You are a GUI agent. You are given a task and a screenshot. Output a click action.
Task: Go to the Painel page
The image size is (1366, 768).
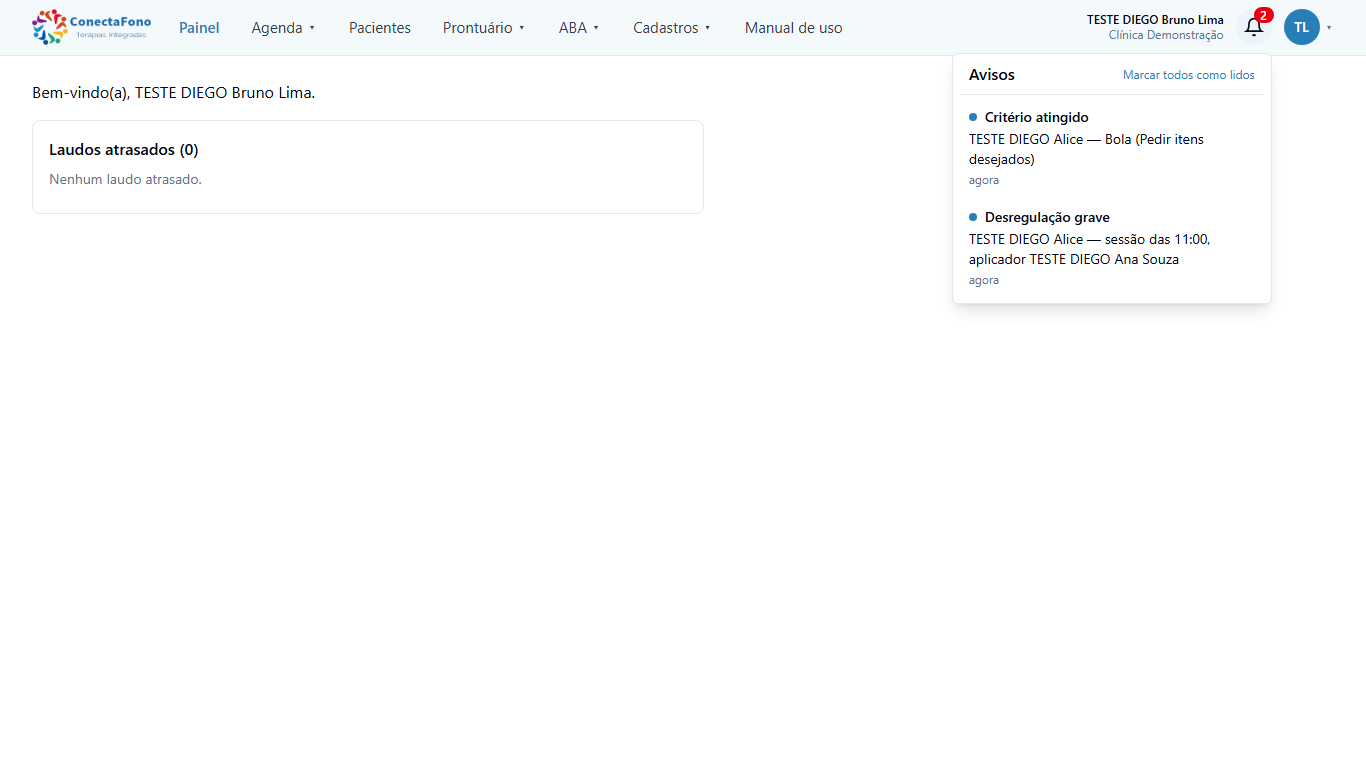199,28
